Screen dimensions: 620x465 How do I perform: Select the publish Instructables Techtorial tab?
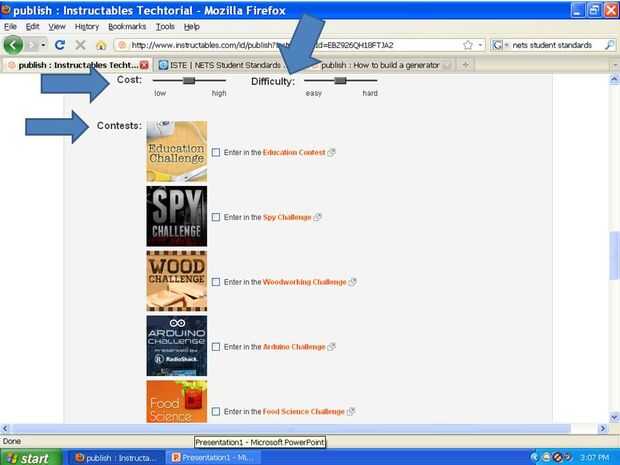[78, 65]
